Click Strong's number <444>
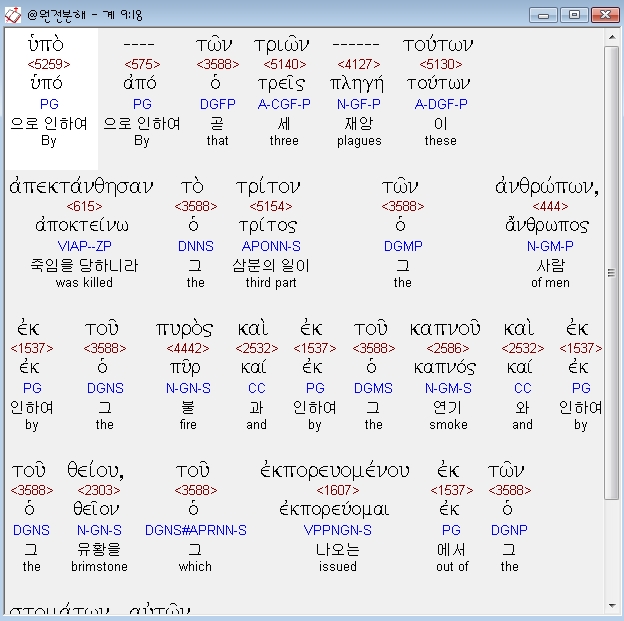Viewport: 624px width, 621px height. (550, 206)
